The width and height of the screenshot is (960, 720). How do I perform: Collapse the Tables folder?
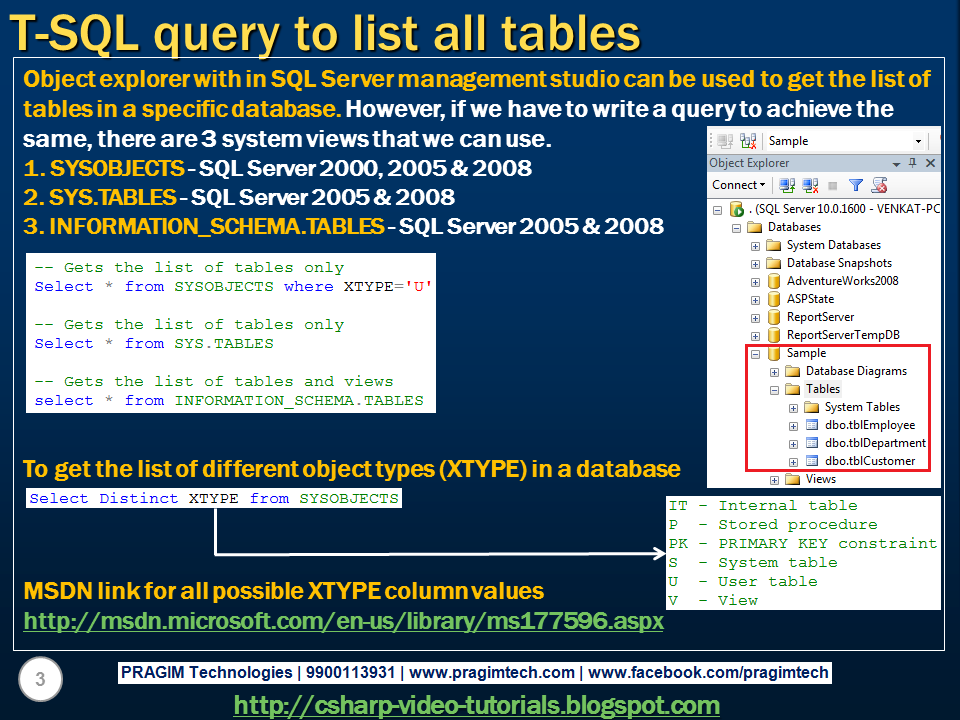774,390
